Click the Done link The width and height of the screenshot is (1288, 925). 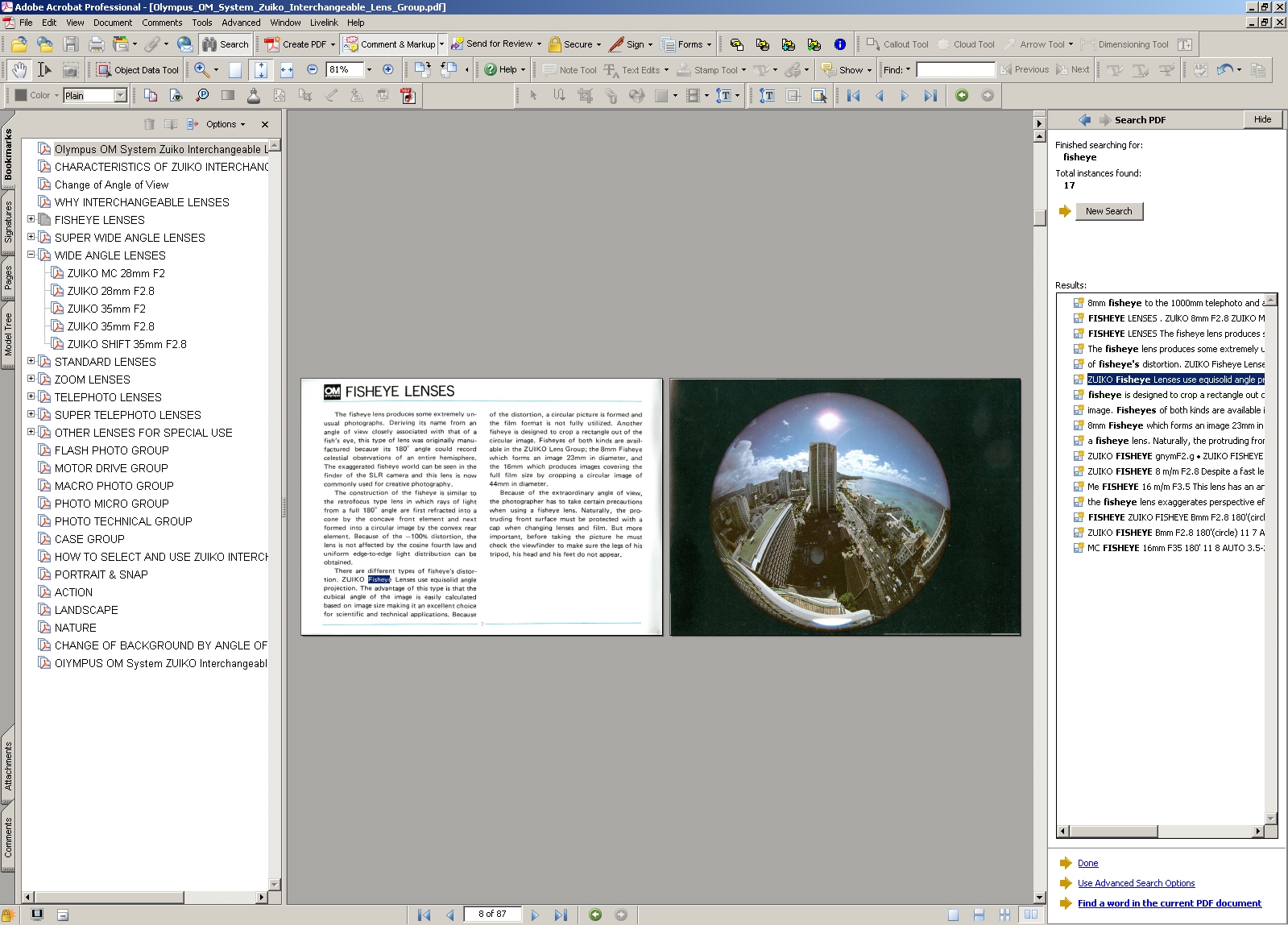click(1087, 863)
